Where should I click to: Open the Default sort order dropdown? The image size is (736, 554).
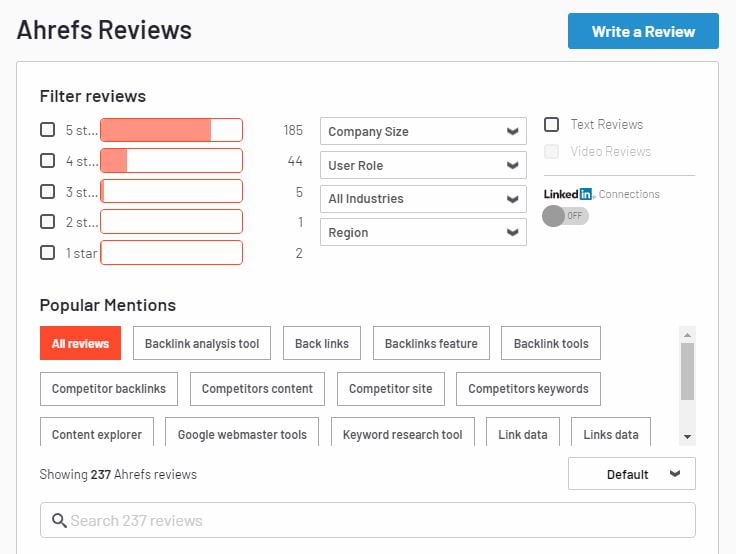[632, 474]
